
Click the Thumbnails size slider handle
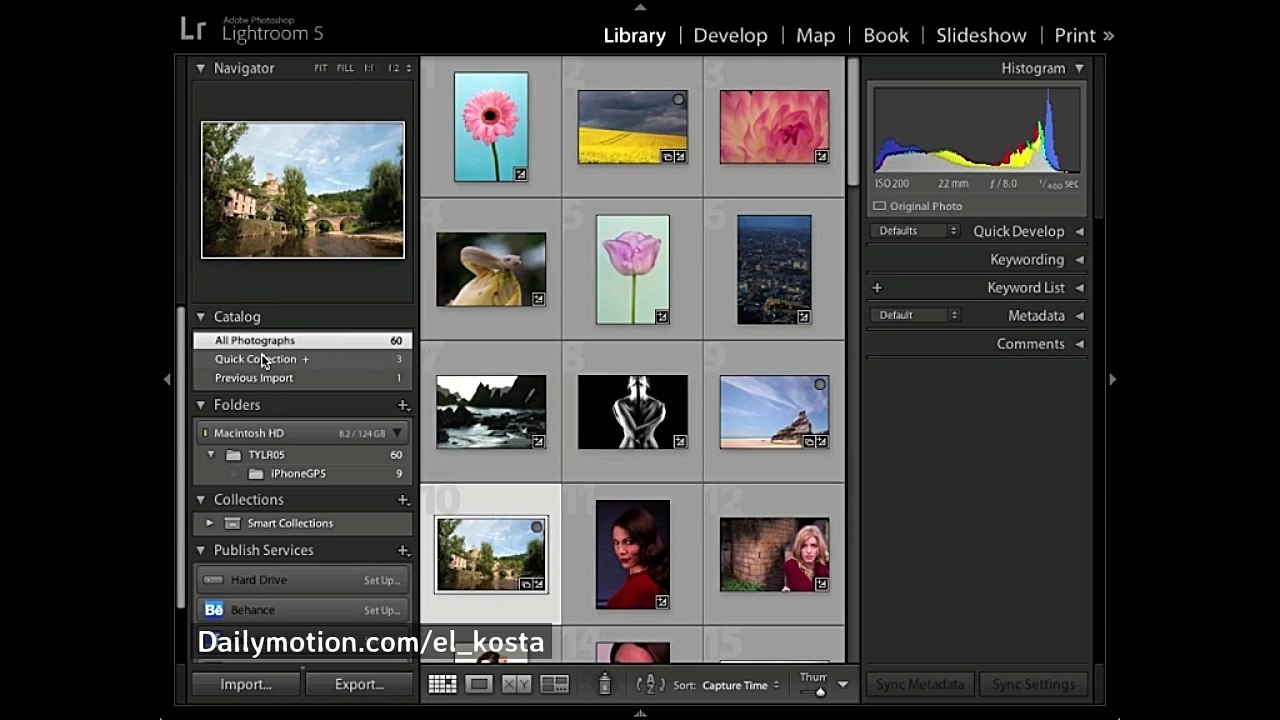click(x=820, y=691)
